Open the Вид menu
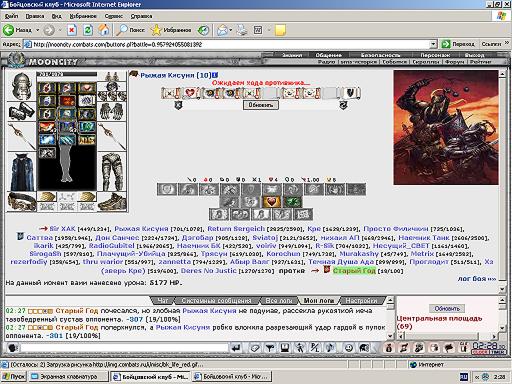The height and width of the screenshot is (384, 512). coord(56,16)
